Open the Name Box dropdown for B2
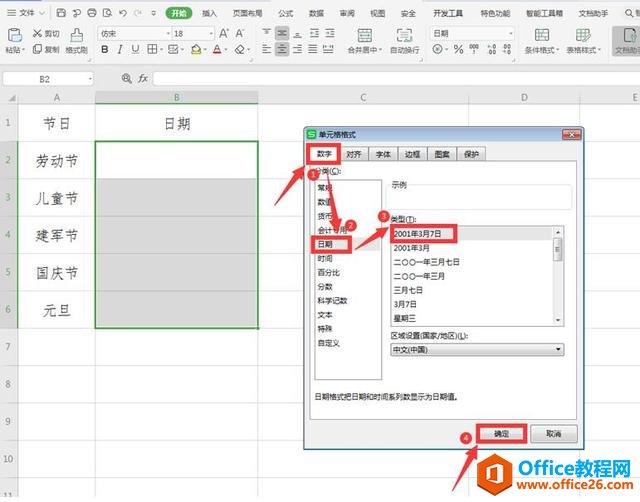Image resolution: width=640 pixels, height=502 pixels. point(90,79)
